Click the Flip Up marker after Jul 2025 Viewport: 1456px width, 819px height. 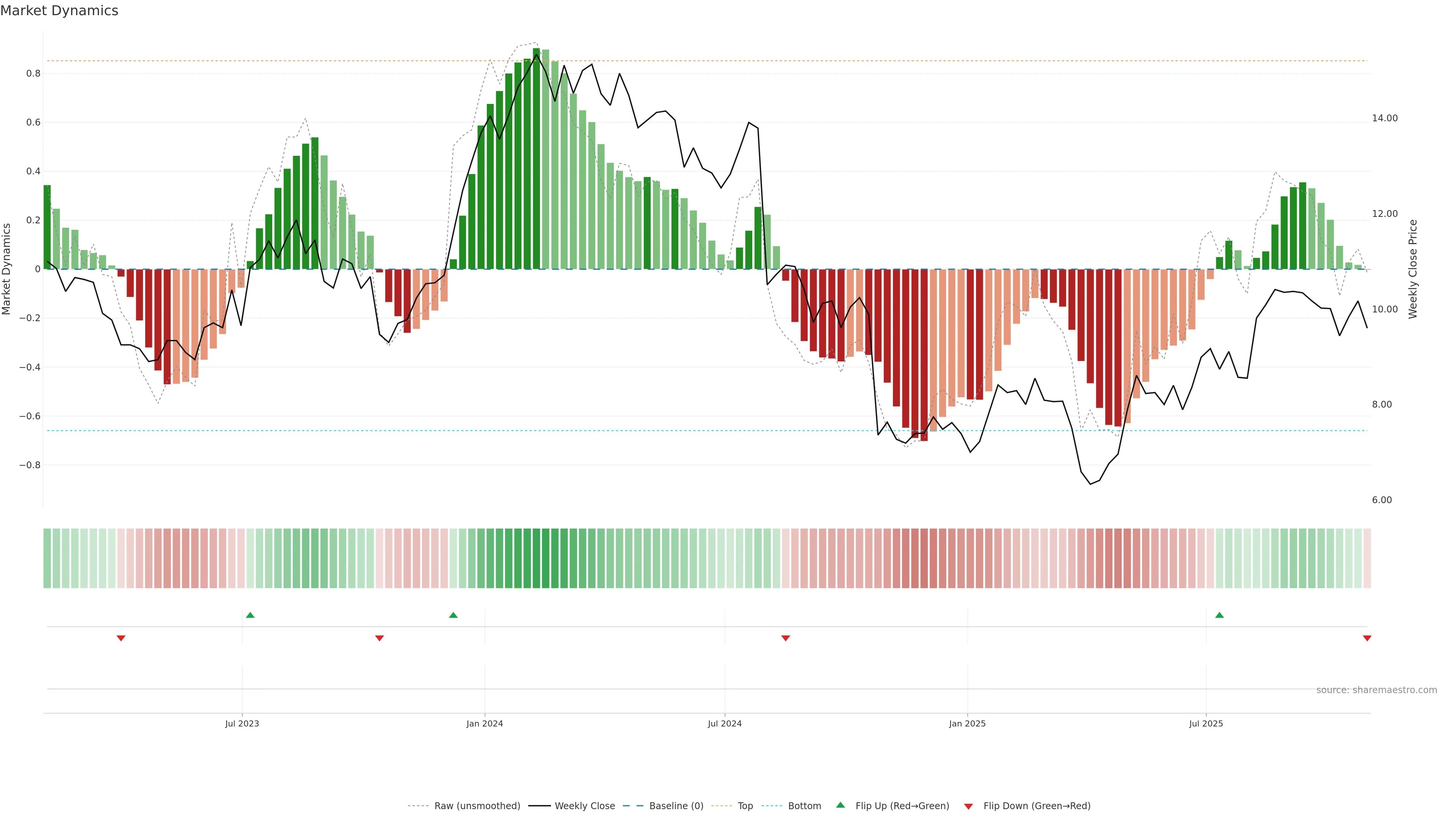[x=1219, y=615]
